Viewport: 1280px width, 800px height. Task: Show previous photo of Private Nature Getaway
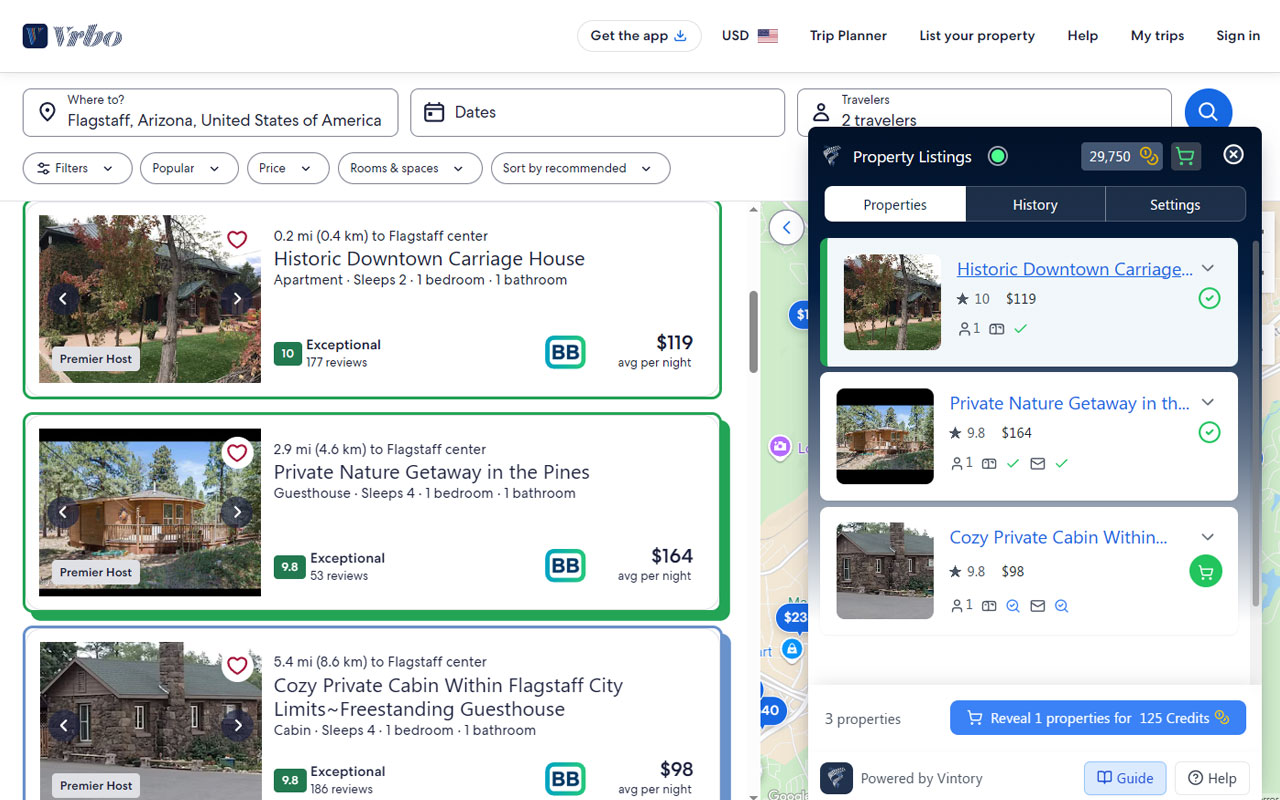[x=63, y=512]
